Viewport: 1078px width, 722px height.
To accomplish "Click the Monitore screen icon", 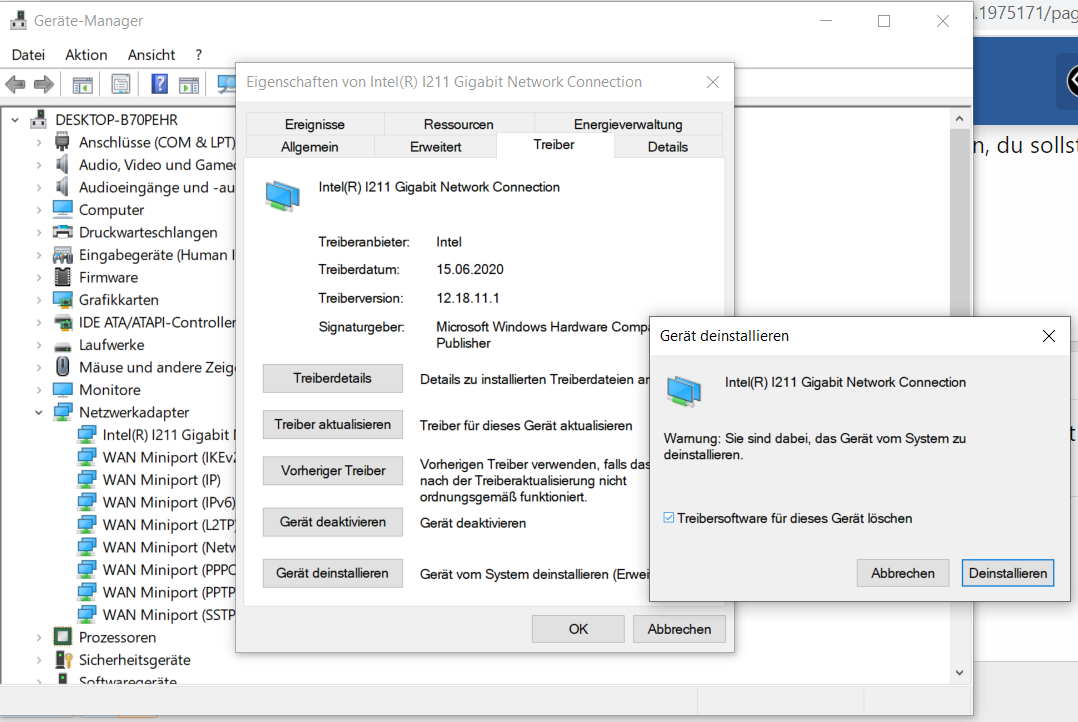I will tap(63, 390).
